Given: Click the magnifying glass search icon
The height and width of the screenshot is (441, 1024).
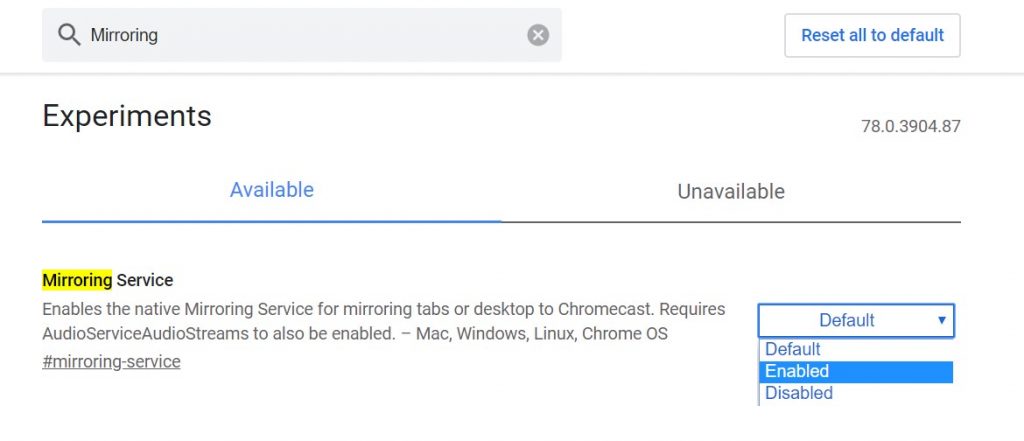Looking at the screenshot, I should pos(69,35).
